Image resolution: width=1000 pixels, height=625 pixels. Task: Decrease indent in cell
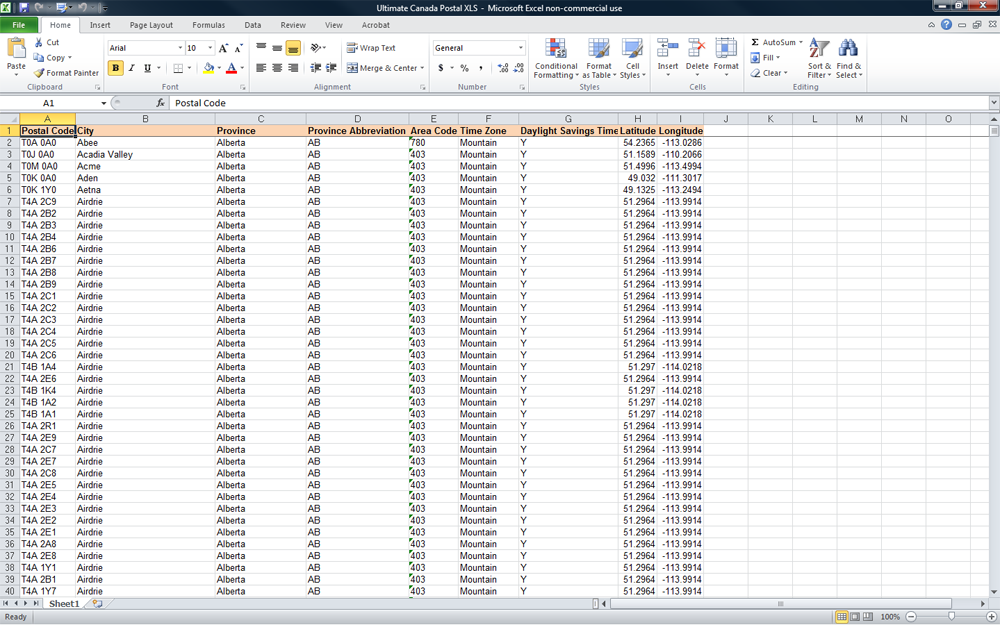click(x=316, y=68)
